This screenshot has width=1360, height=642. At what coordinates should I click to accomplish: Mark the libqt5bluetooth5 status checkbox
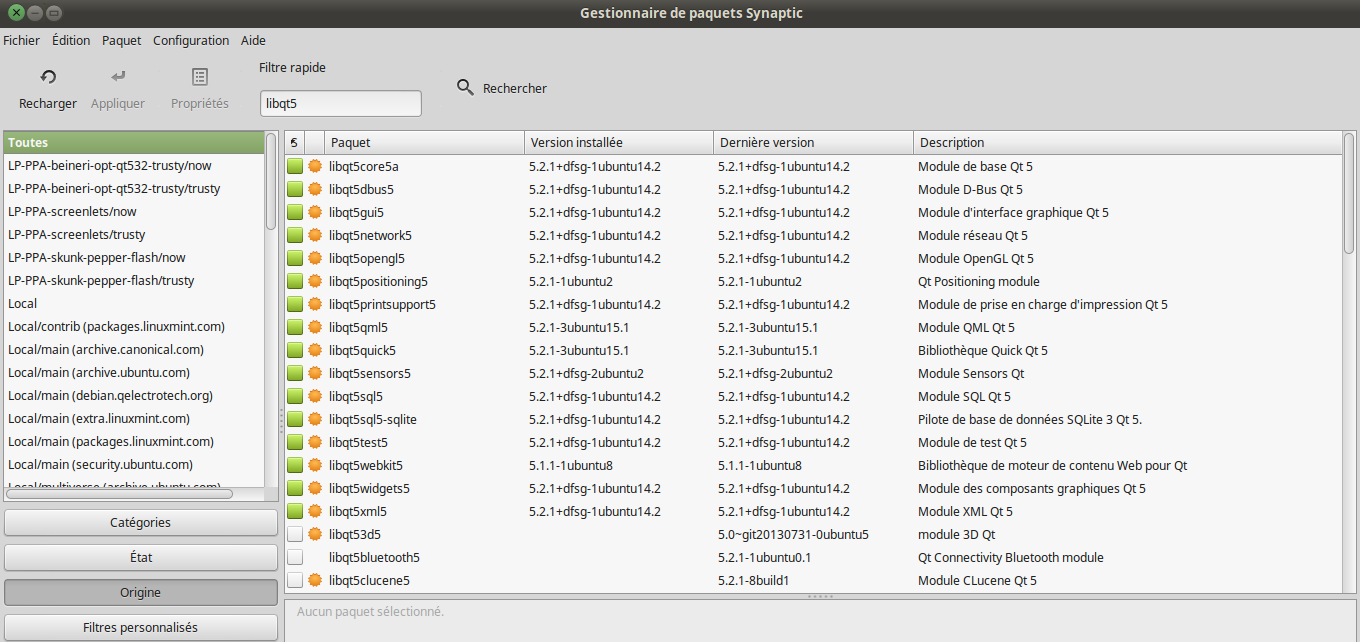click(x=295, y=558)
